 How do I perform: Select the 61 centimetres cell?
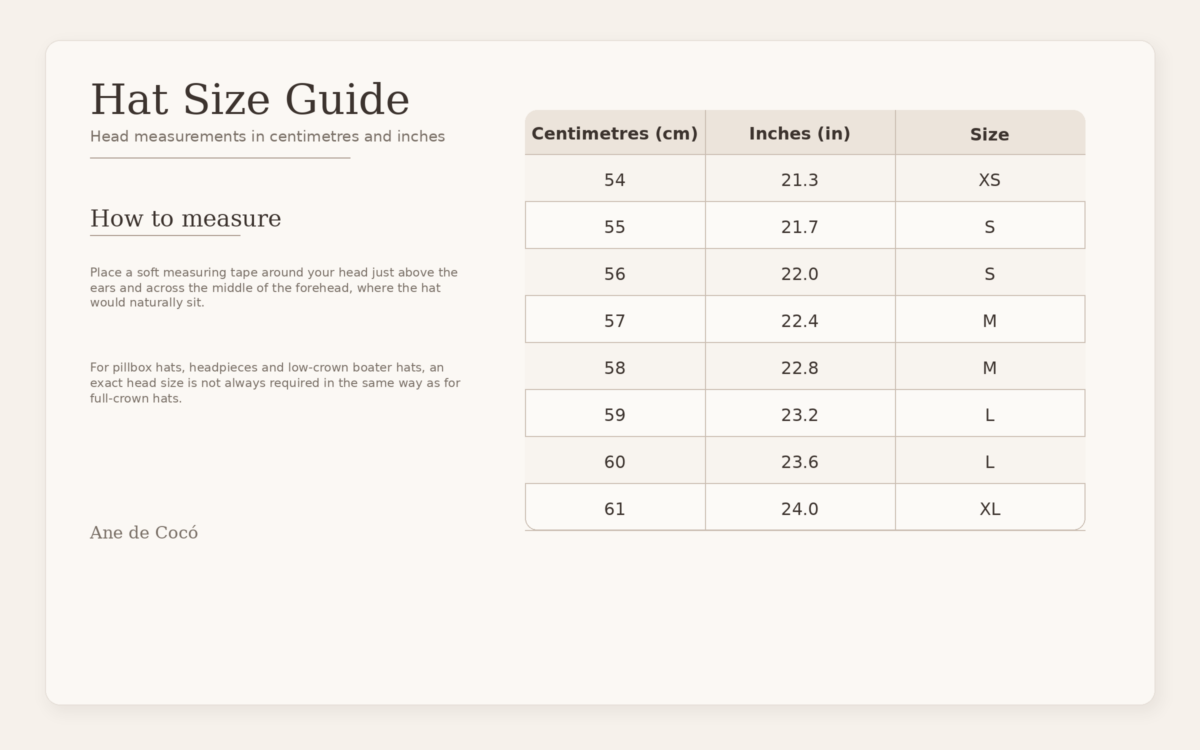click(x=614, y=508)
